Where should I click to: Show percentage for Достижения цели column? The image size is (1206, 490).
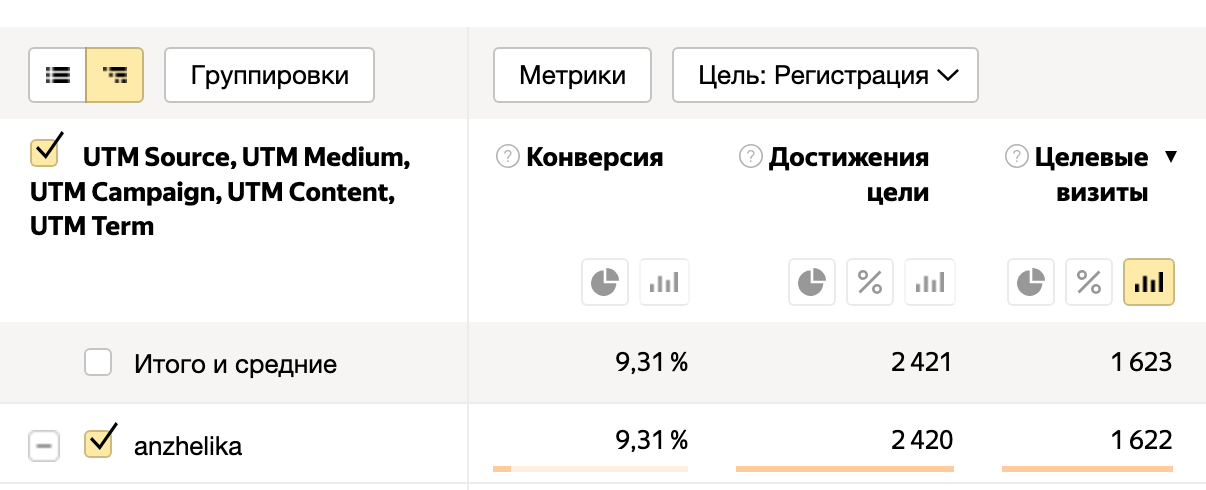[x=870, y=283]
